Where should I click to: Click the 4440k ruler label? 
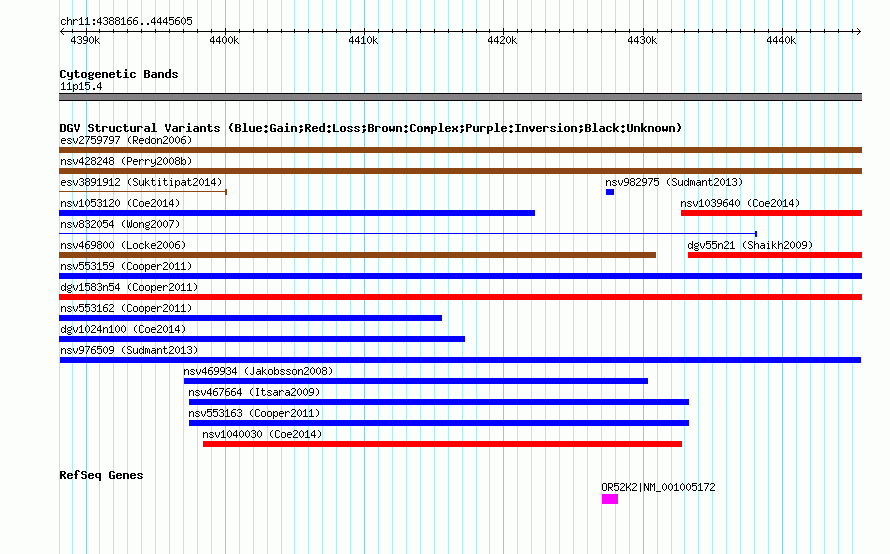point(781,40)
